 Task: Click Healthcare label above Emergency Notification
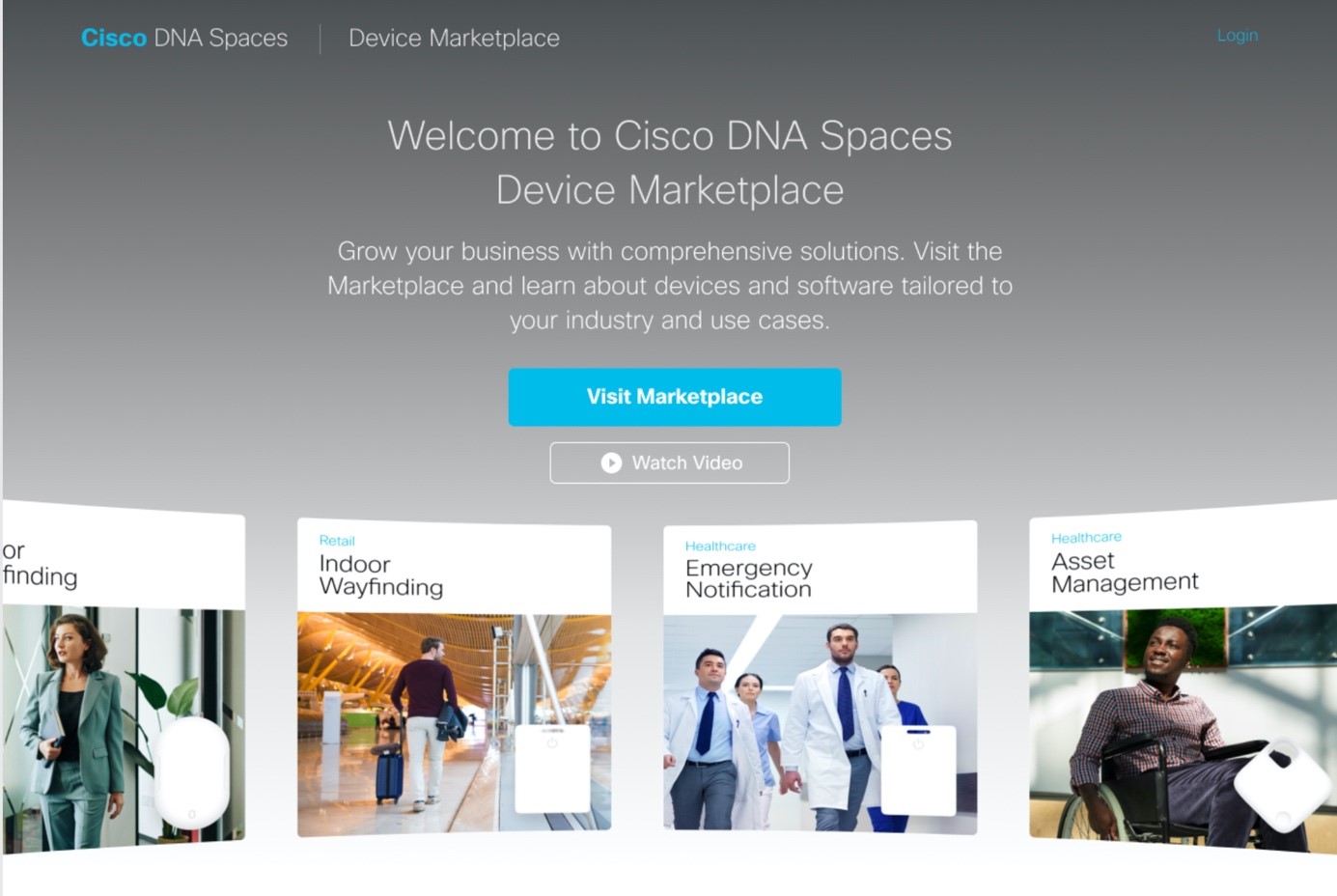pos(720,546)
